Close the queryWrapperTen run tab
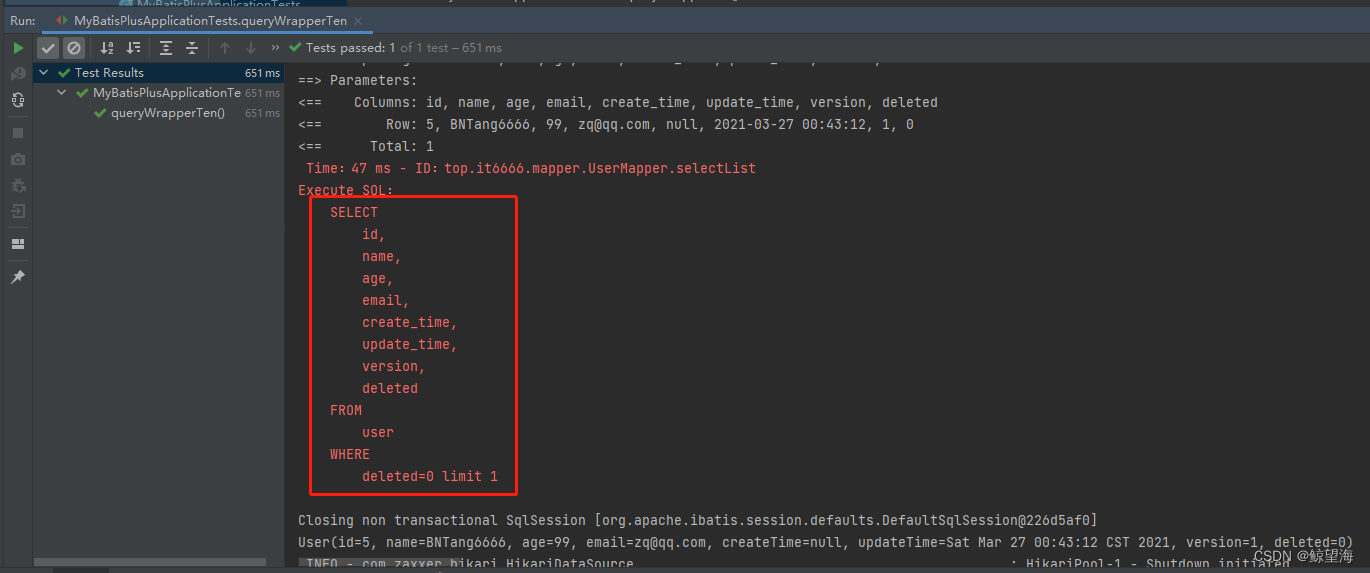The width and height of the screenshot is (1370, 573). (x=358, y=20)
